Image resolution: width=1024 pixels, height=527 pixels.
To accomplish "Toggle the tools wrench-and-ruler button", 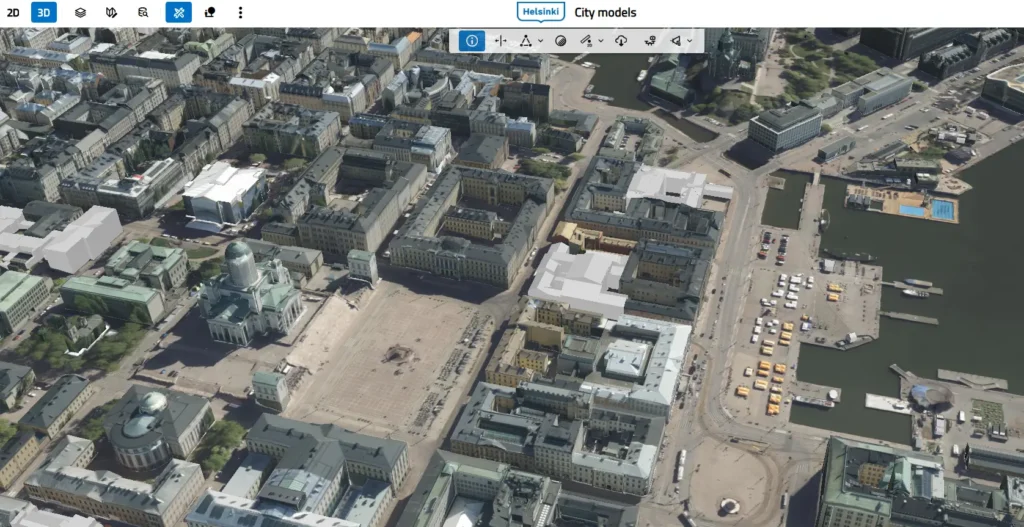I will [178, 12].
